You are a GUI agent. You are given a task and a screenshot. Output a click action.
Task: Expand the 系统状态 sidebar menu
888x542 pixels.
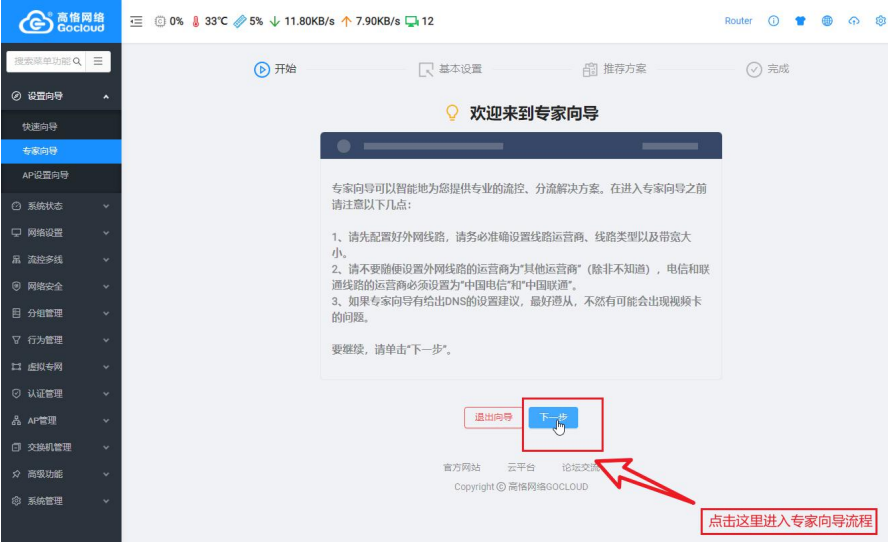pyautogui.click(x=60, y=206)
